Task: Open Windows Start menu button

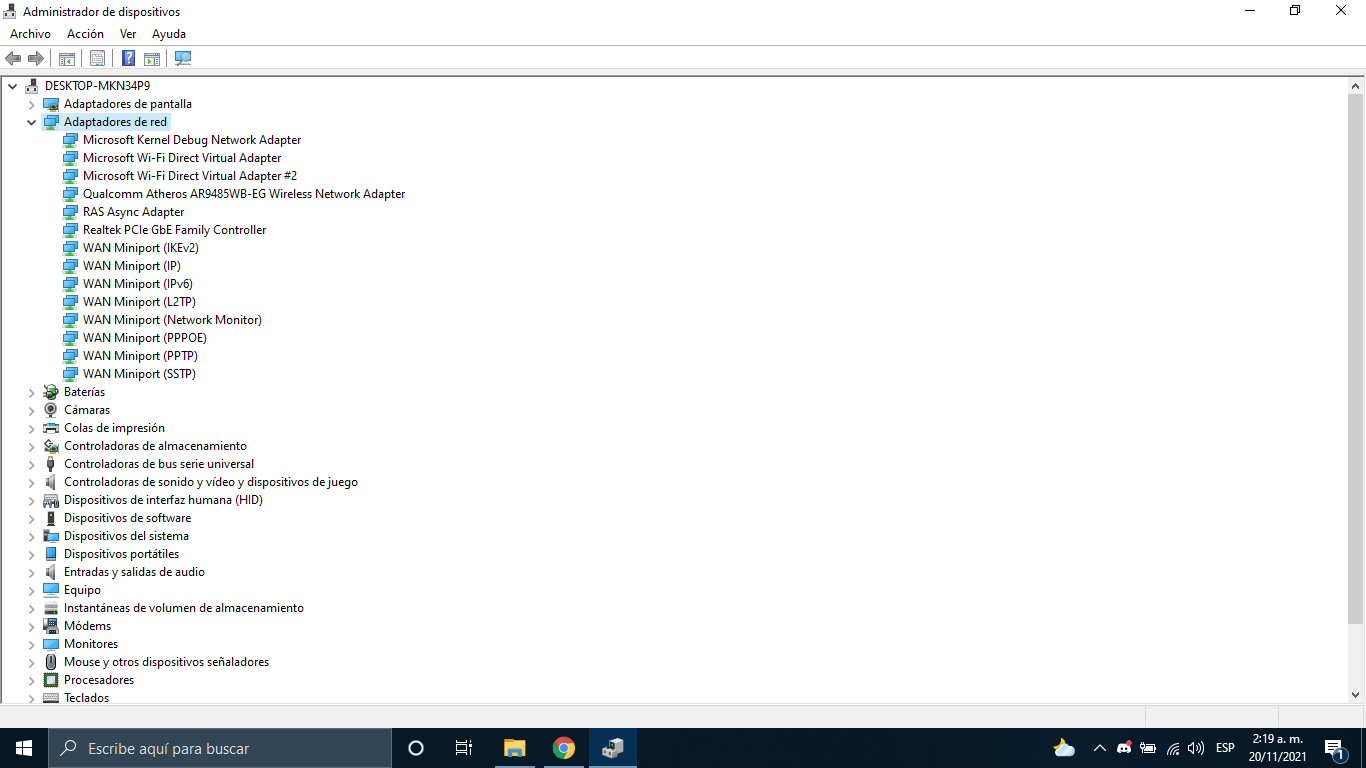Action: point(24,748)
